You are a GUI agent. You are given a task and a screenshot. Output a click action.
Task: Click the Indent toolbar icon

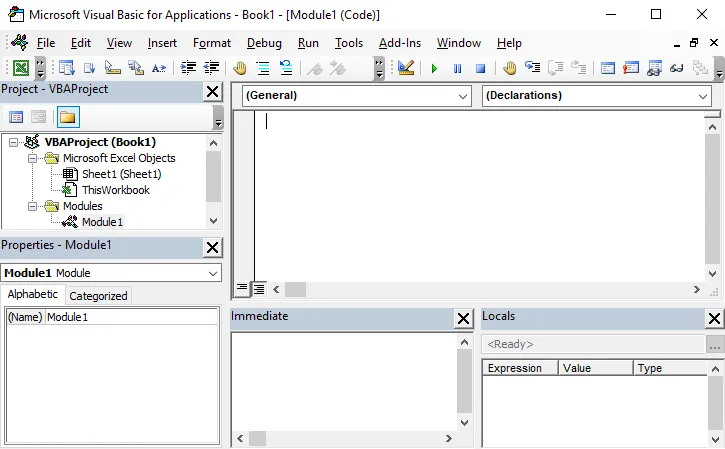[x=188, y=68]
